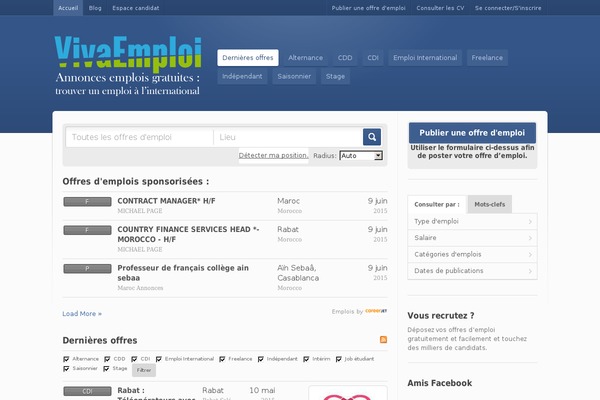
Task: Go to Accueil in the top navigation
Action: point(68,8)
